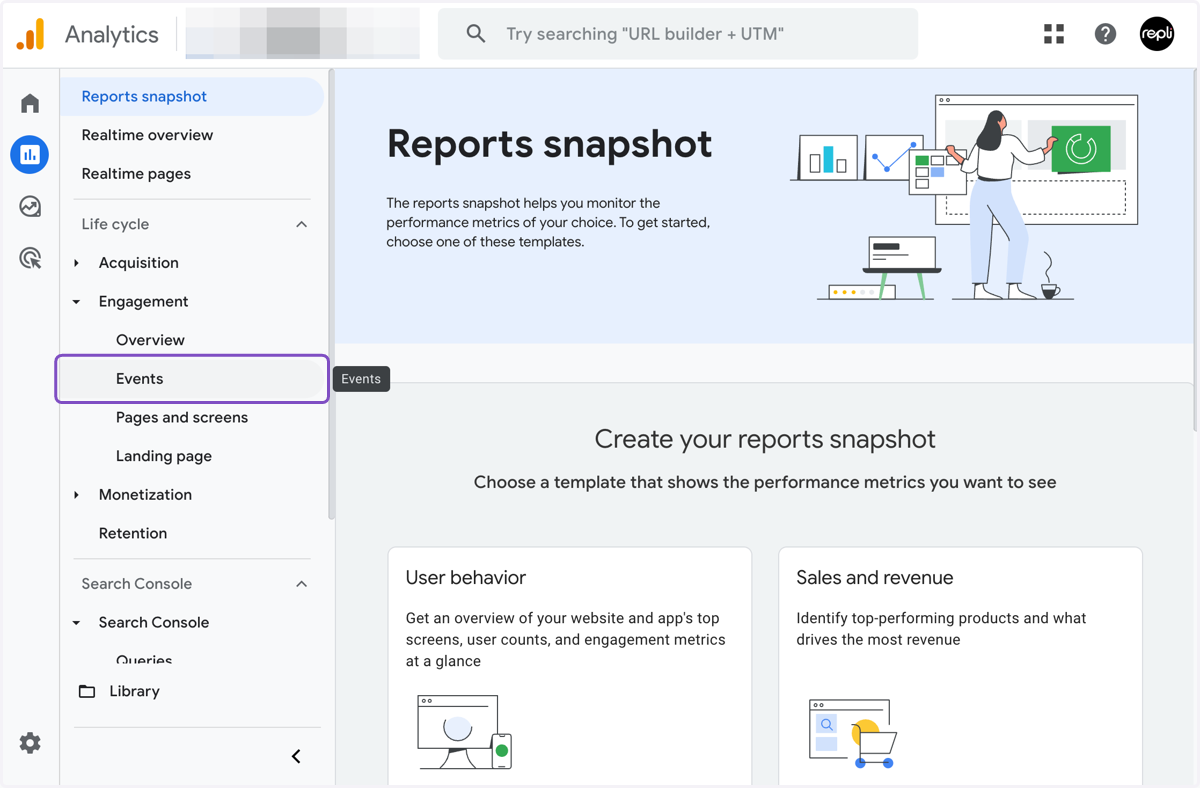Select Reports snapshot in navigation
This screenshot has height=788, width=1200.
(192, 97)
